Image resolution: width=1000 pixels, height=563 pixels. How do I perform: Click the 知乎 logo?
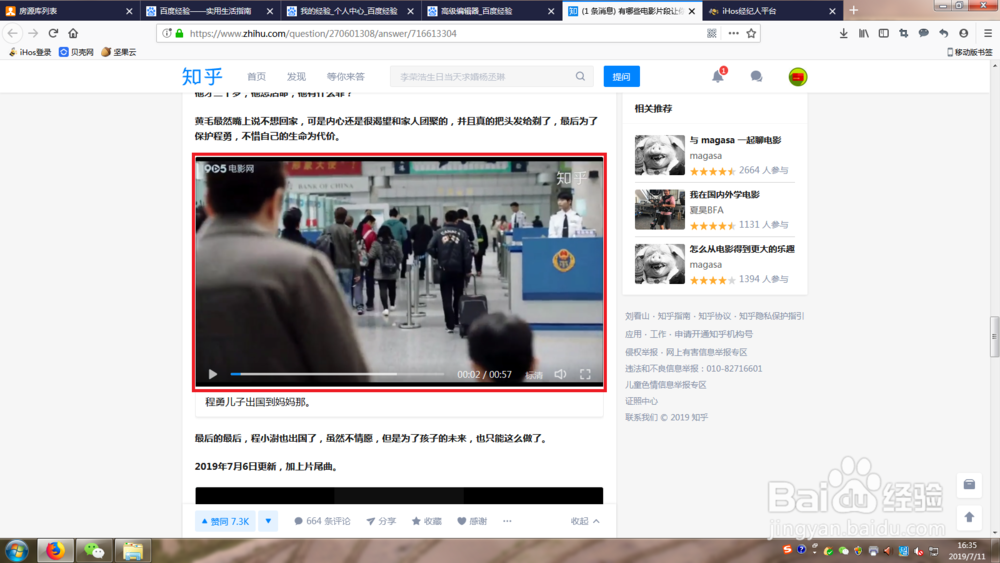point(202,77)
